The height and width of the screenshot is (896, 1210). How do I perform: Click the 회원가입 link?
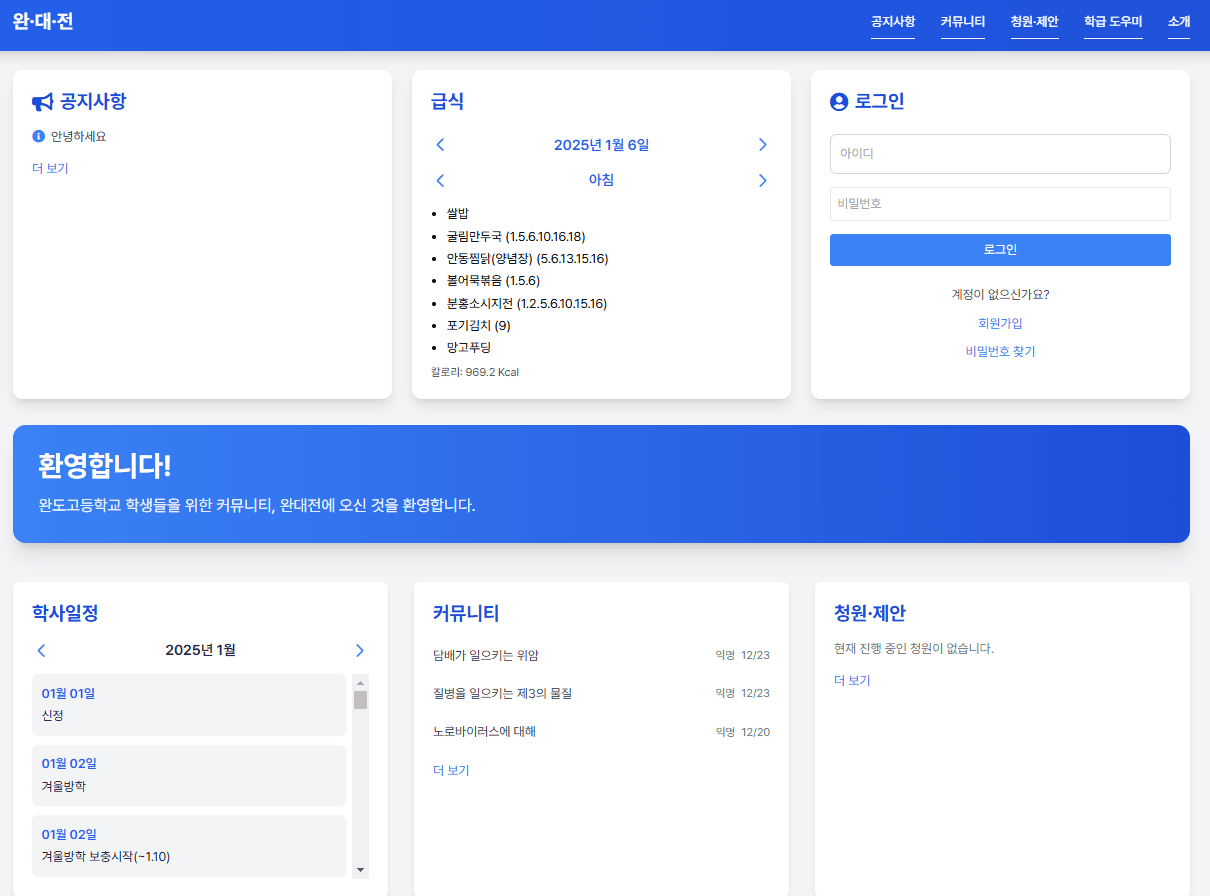(1000, 323)
